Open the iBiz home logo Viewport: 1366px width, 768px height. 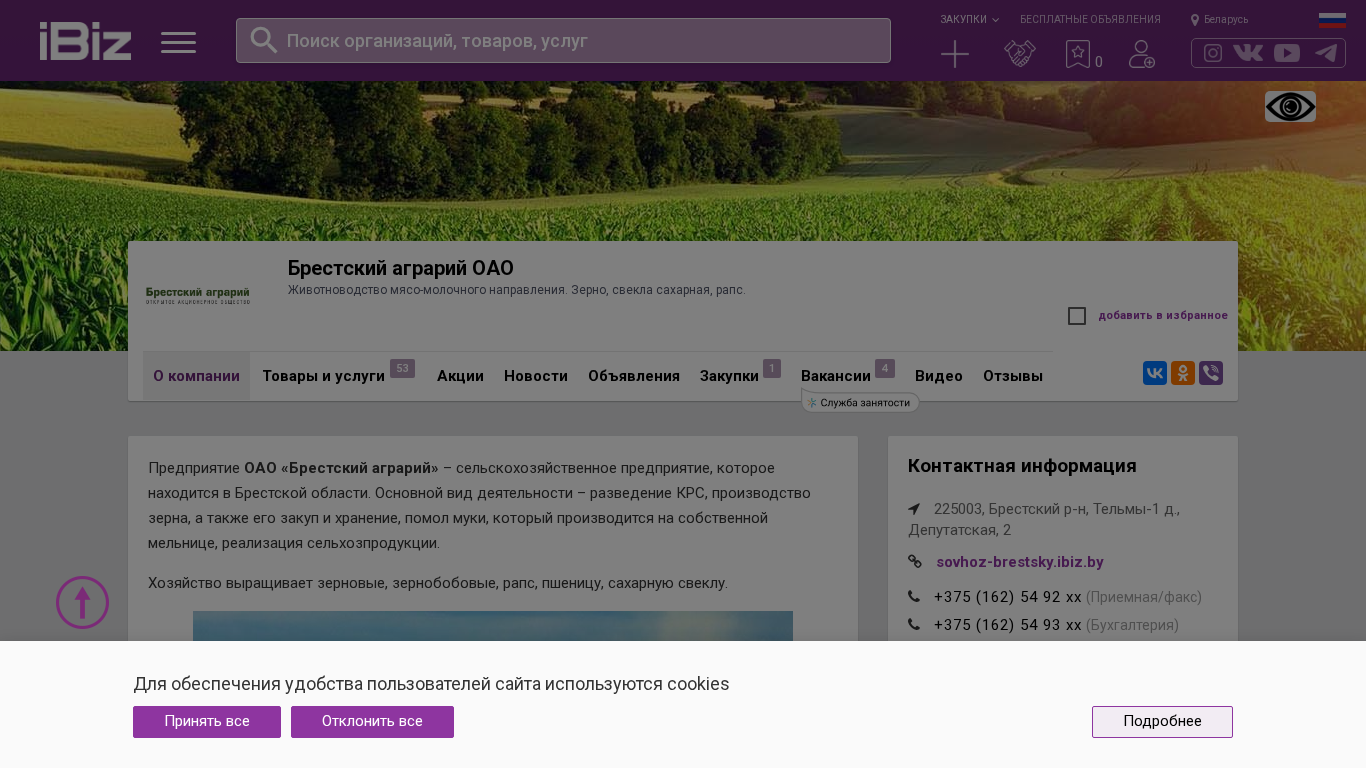[85, 41]
